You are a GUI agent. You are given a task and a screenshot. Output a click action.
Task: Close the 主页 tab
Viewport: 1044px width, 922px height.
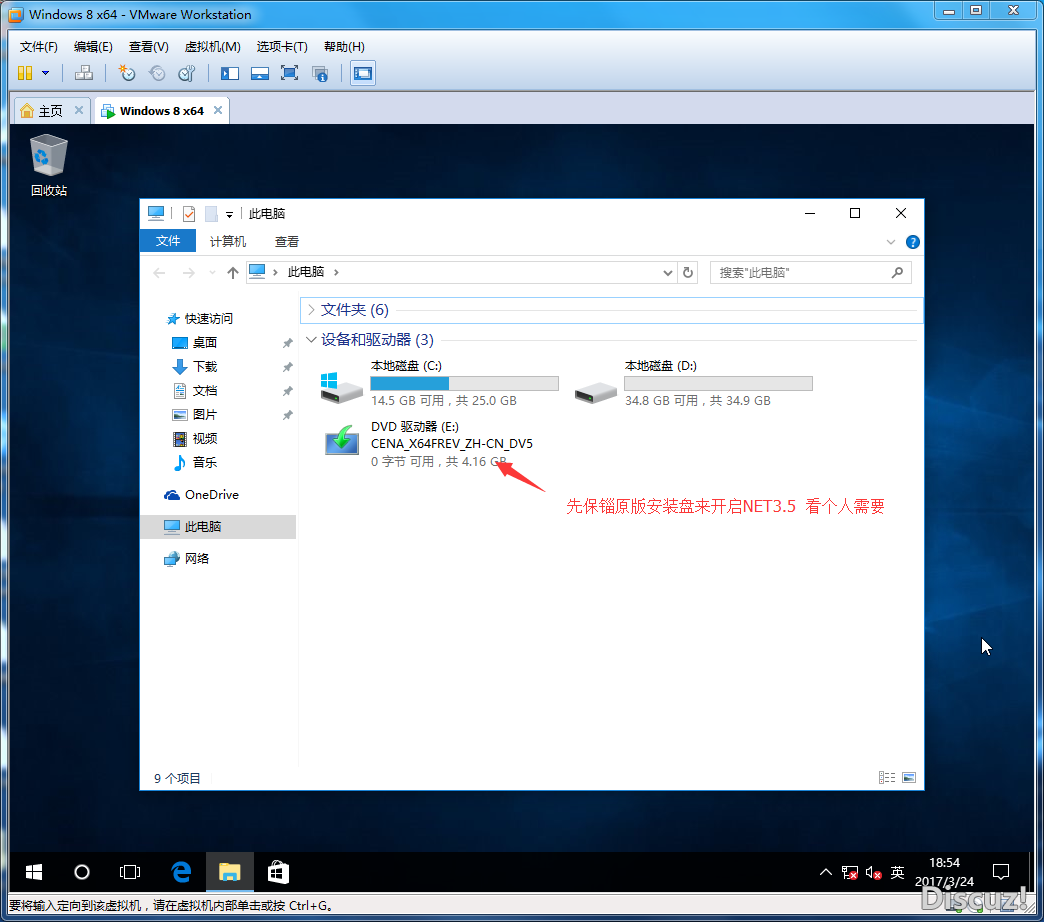tap(79, 111)
